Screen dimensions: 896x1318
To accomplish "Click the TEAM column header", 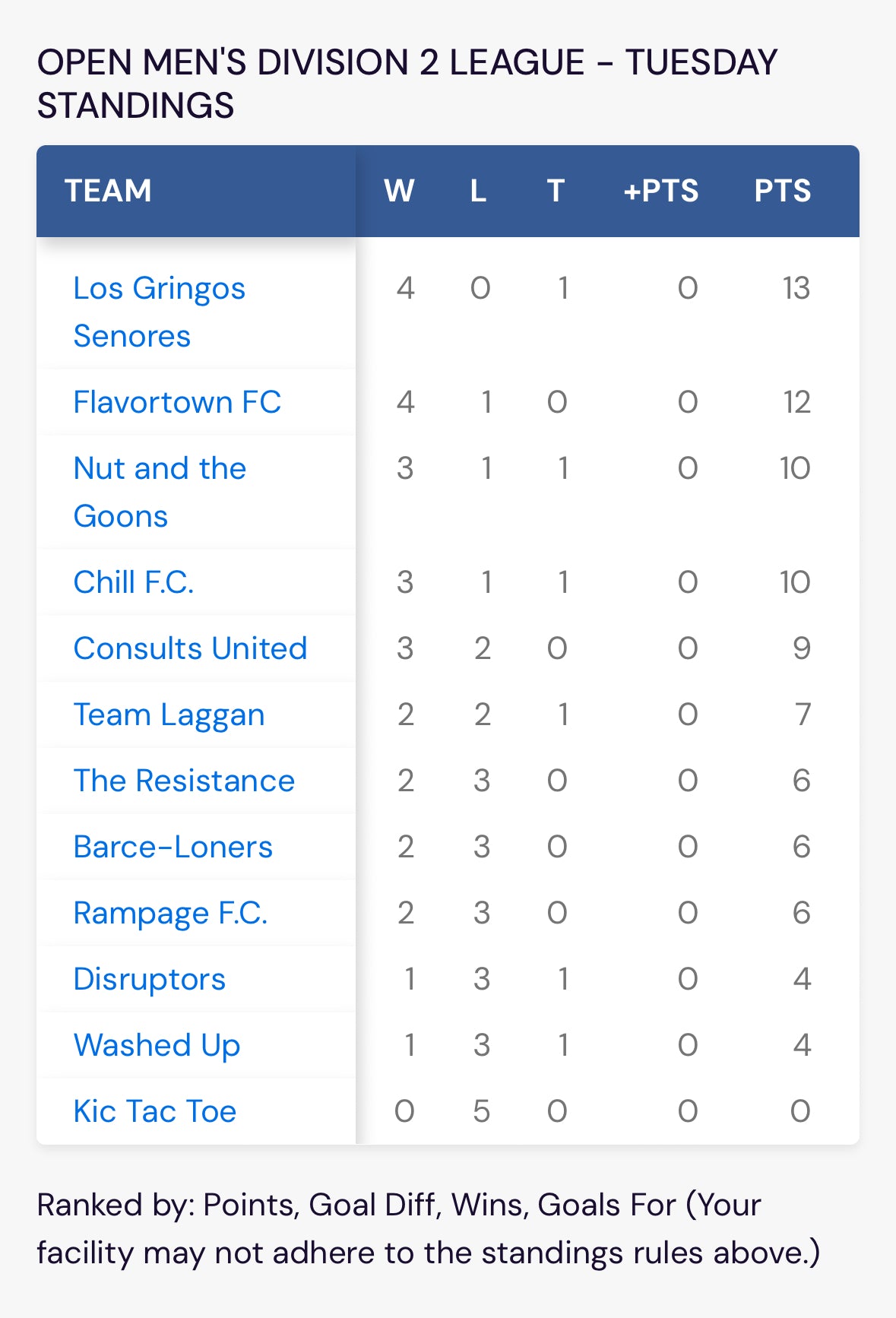I will click(x=108, y=191).
